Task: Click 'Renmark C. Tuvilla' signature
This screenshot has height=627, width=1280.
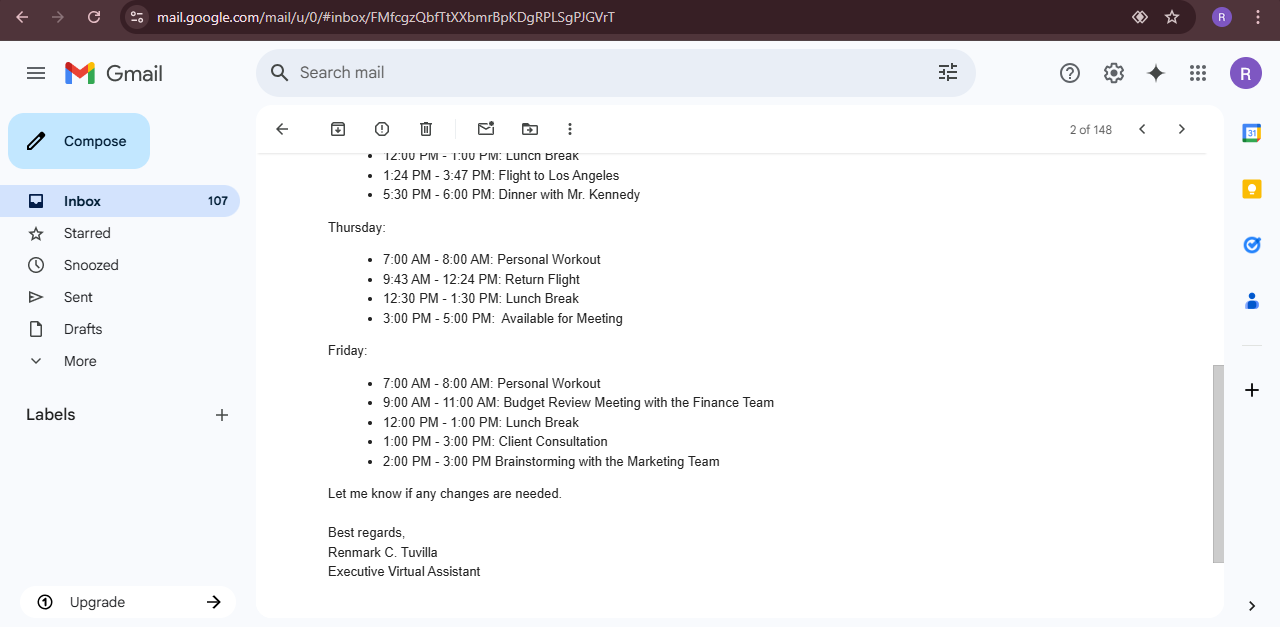Action: (x=383, y=552)
